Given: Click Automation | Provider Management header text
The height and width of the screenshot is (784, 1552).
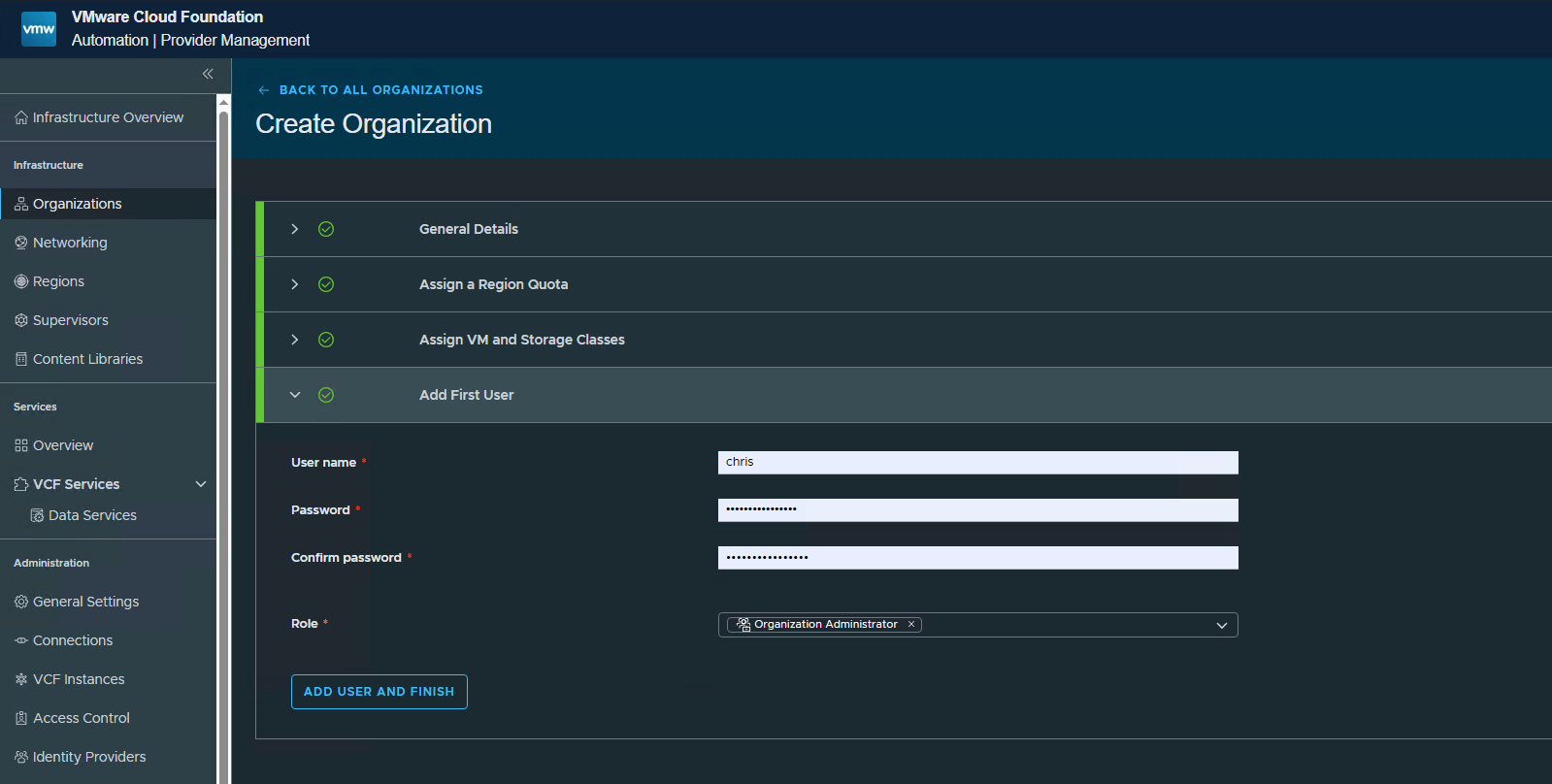Looking at the screenshot, I should (x=190, y=40).
